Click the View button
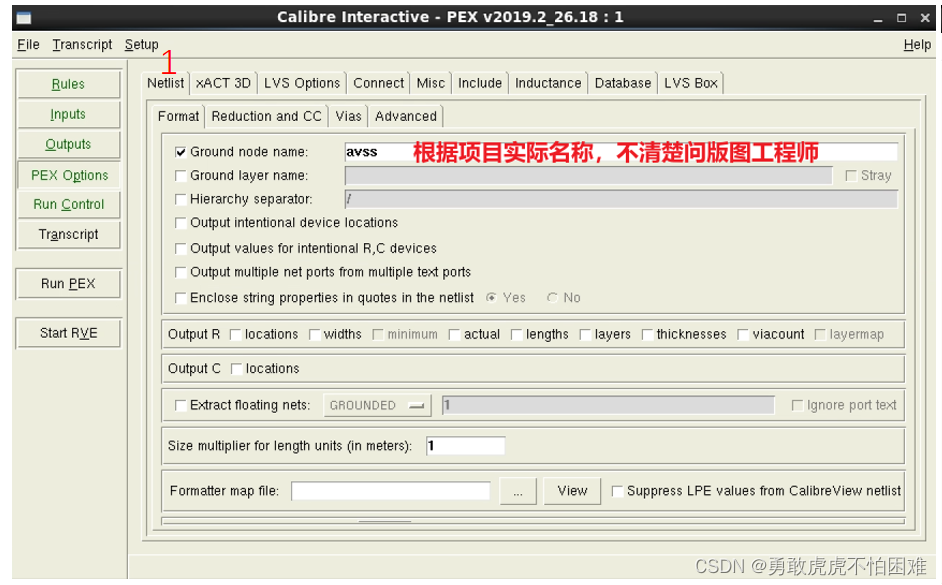The width and height of the screenshot is (942, 585). click(x=572, y=491)
